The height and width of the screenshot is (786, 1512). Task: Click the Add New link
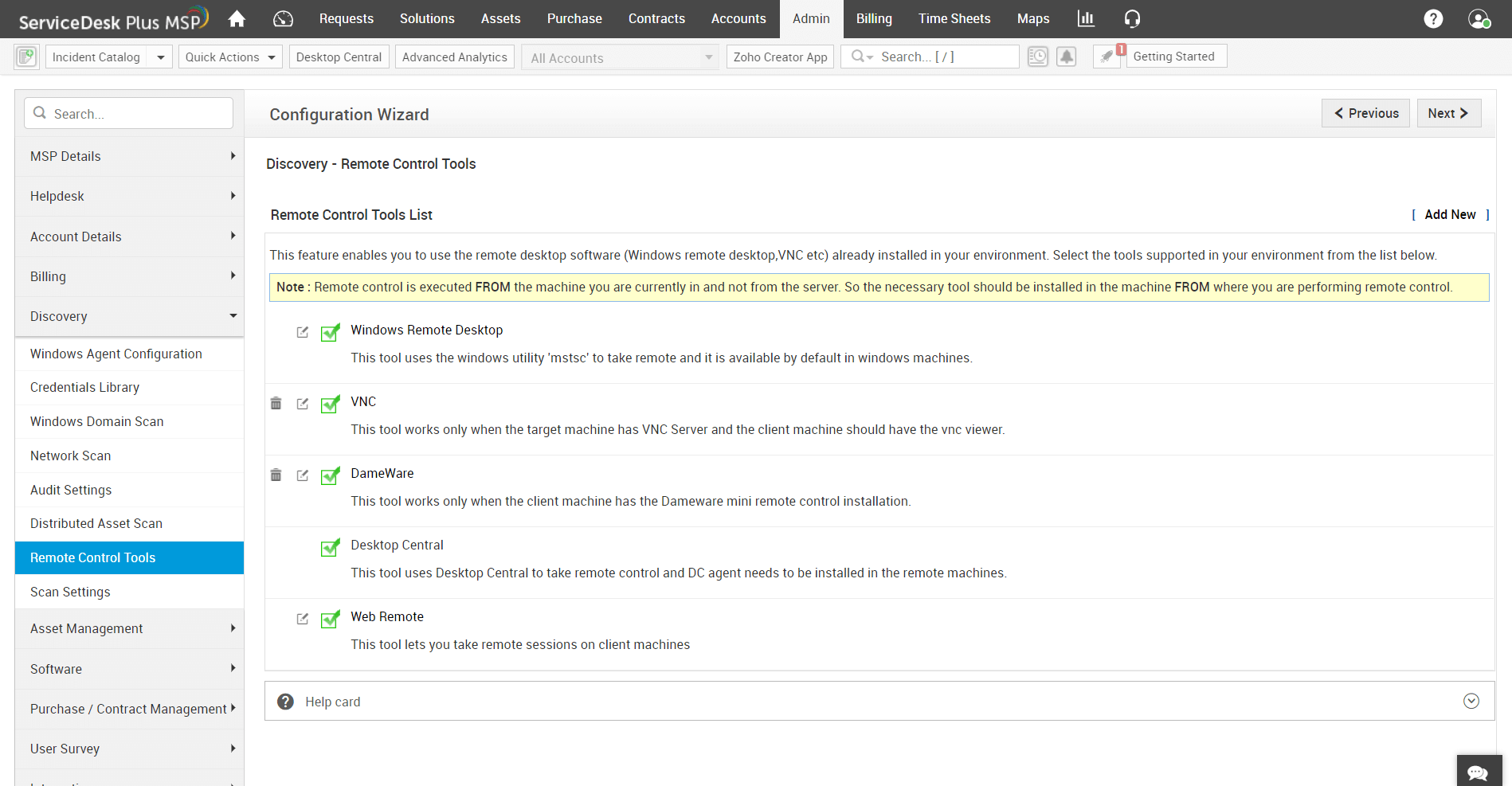tap(1450, 215)
